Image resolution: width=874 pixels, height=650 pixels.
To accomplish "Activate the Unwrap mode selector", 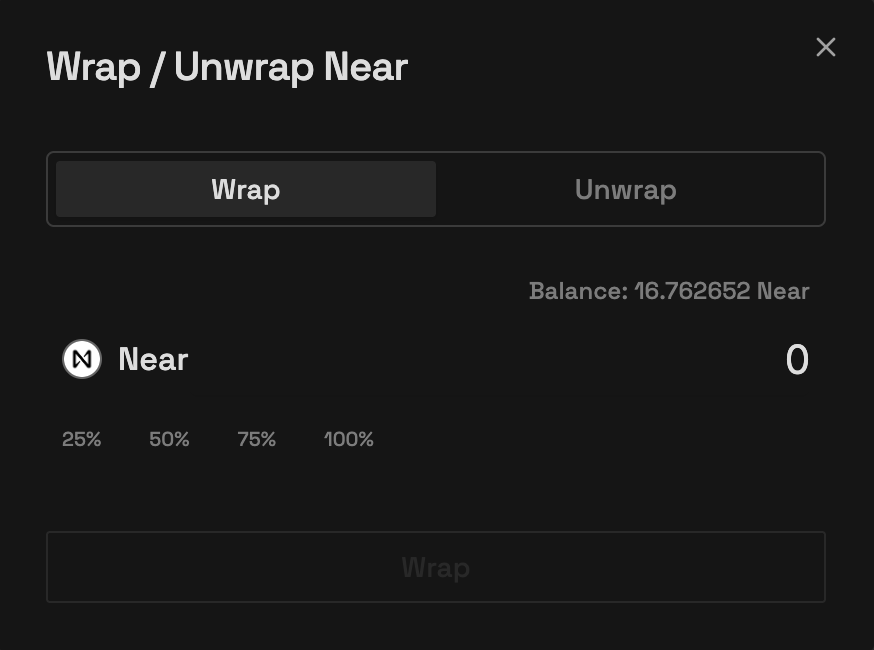I will pyautogui.click(x=625, y=189).
